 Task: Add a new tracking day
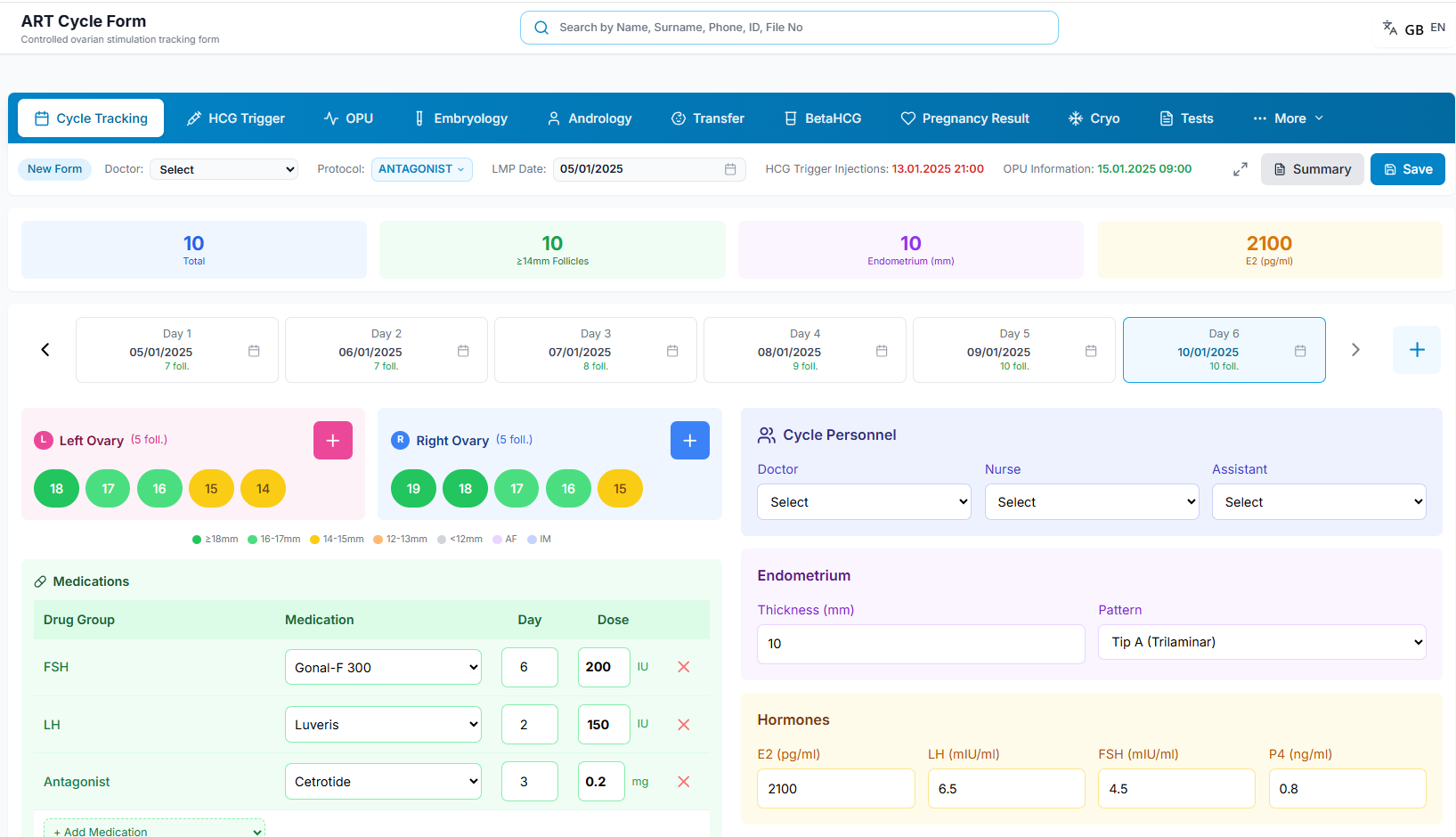1417,350
